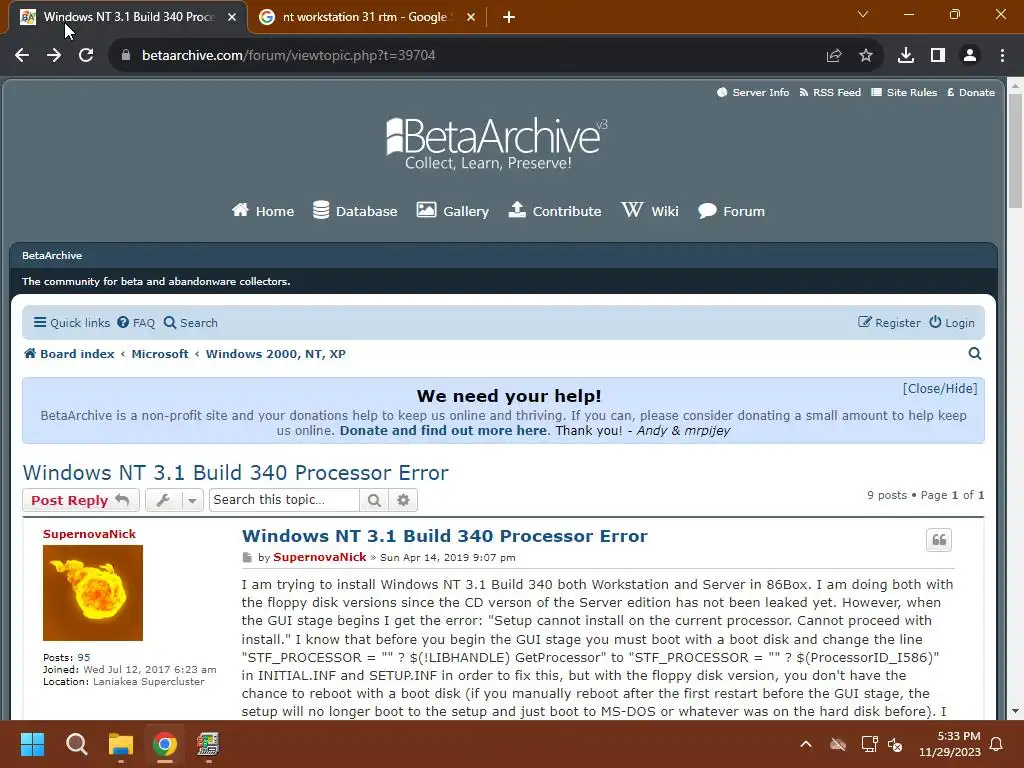Open the RSS Feed link
This screenshot has height=768, width=1024.
click(x=830, y=93)
